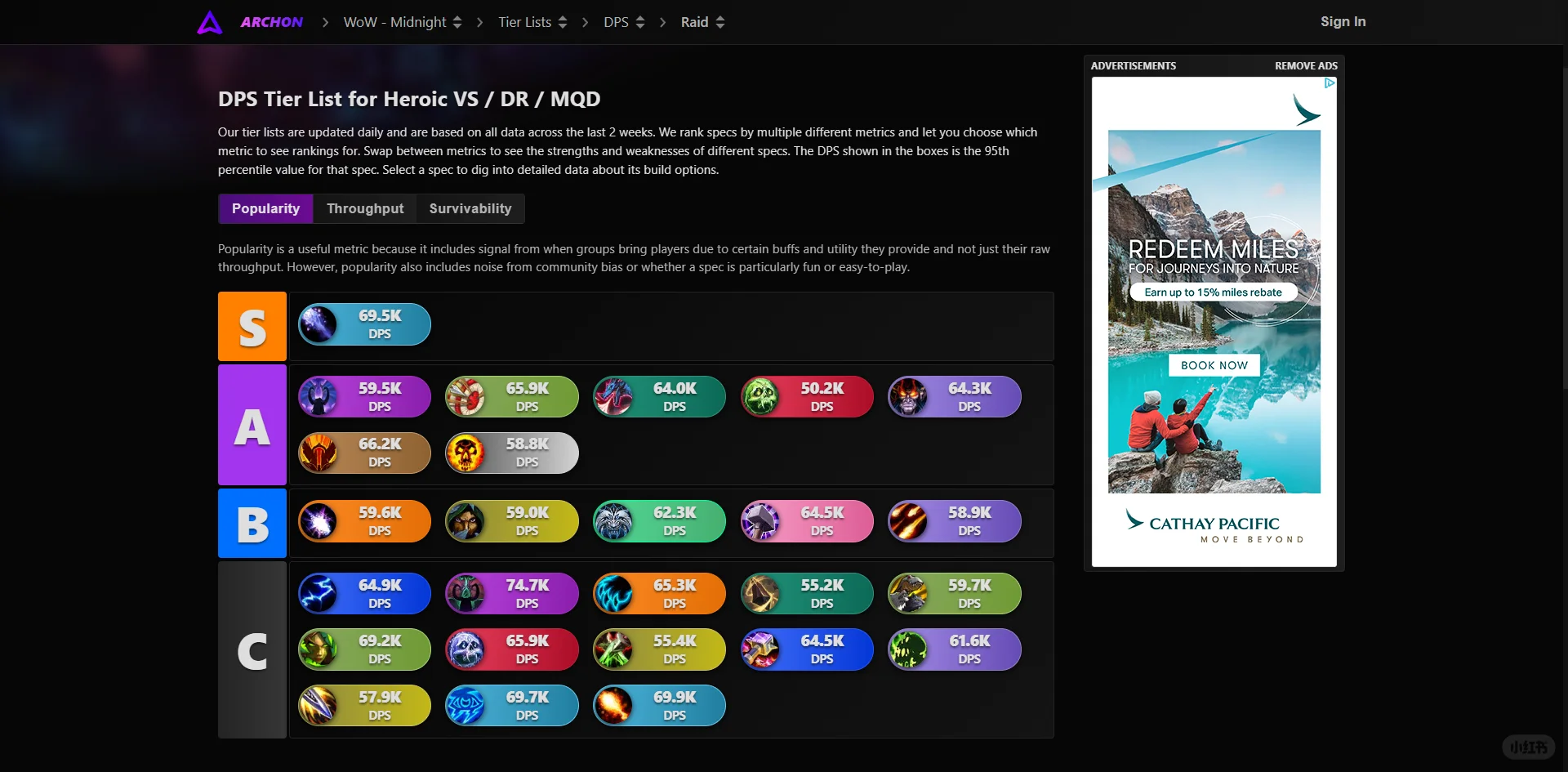Screen dimensions: 1568x772
Task: Open the spec icon beside 55.4K DPS
Action: 613,649
